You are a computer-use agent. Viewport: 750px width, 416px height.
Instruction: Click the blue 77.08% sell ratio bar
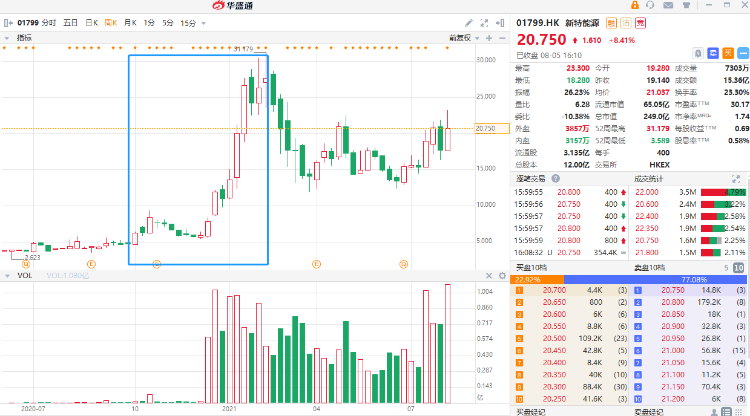[x=655, y=280]
